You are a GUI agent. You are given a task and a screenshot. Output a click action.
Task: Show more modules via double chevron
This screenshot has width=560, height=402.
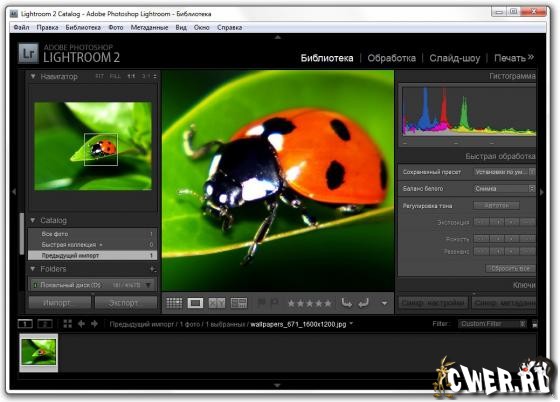tap(530, 57)
